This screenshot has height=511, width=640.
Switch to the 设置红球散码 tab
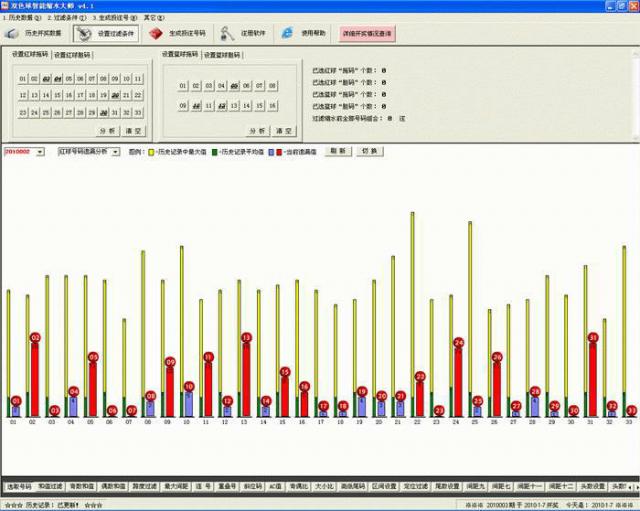pos(71,55)
